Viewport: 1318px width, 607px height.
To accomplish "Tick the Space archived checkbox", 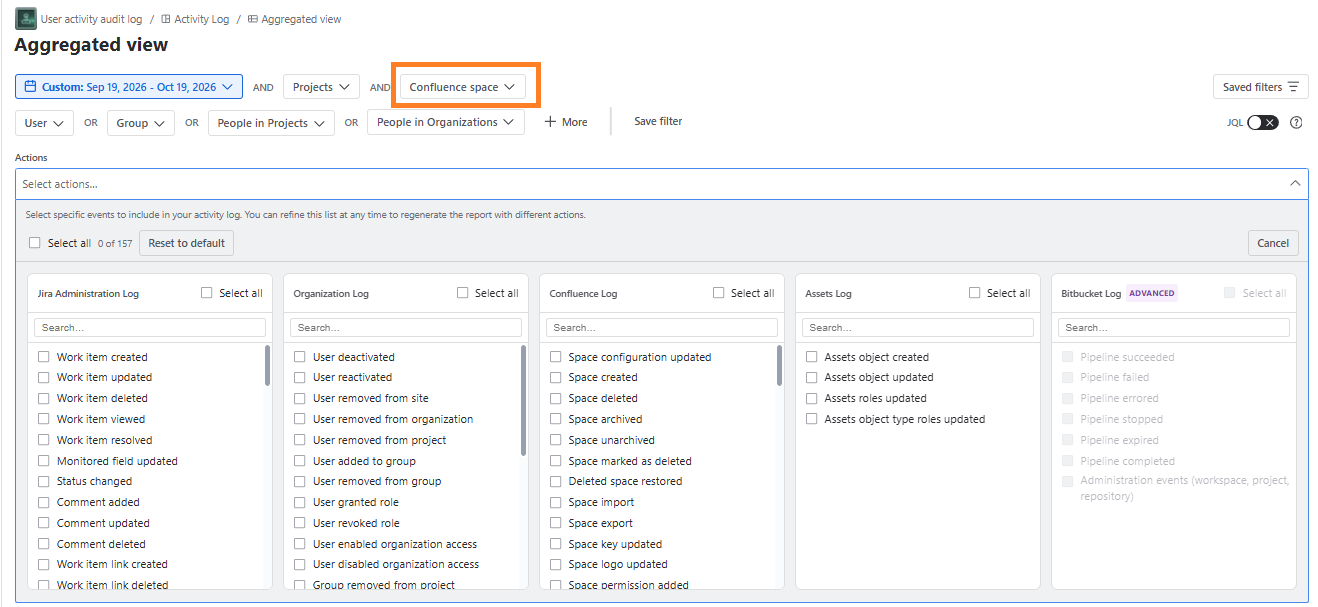I will (x=556, y=419).
